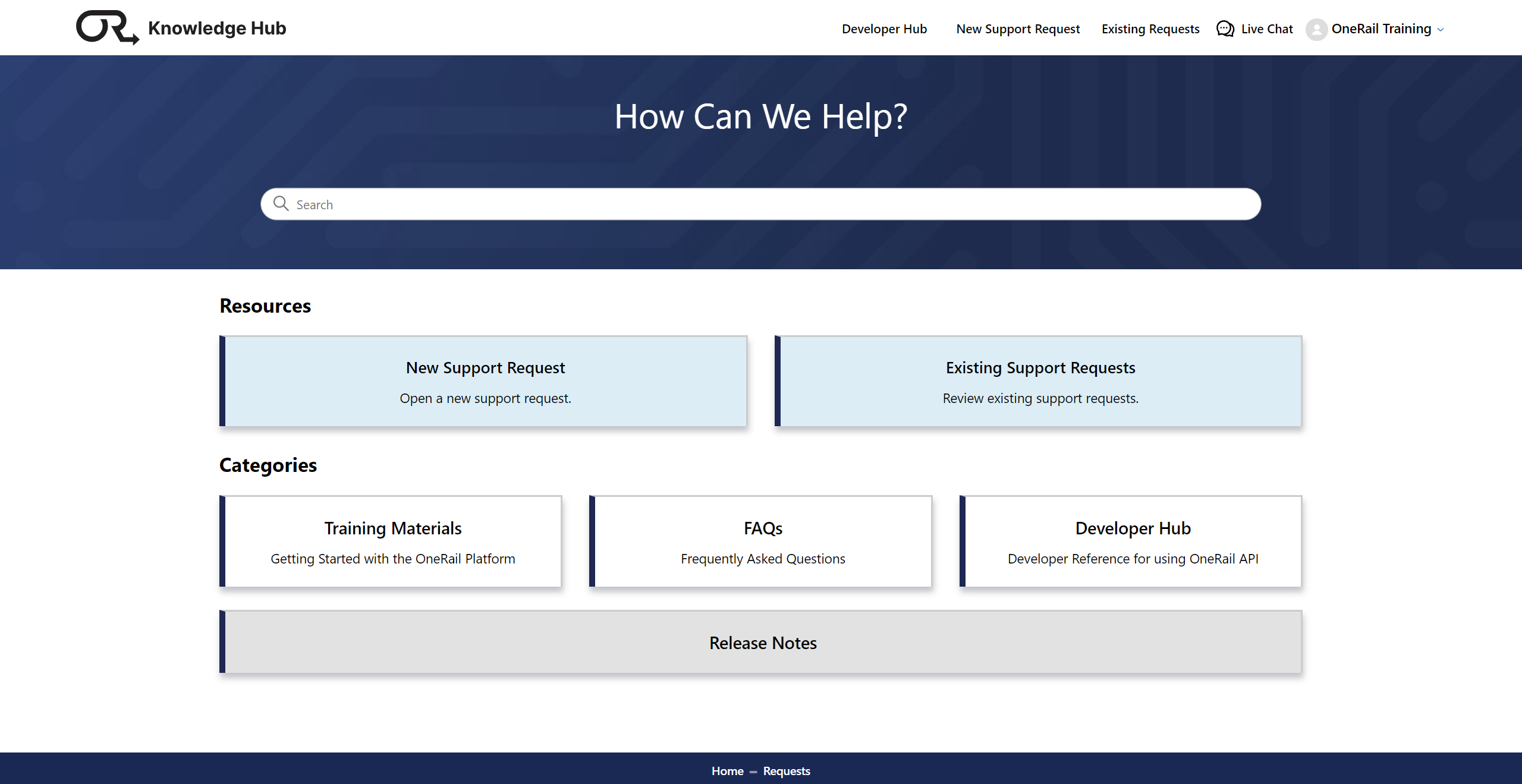
Task: Click the search magnifier icon
Action: [x=281, y=204]
